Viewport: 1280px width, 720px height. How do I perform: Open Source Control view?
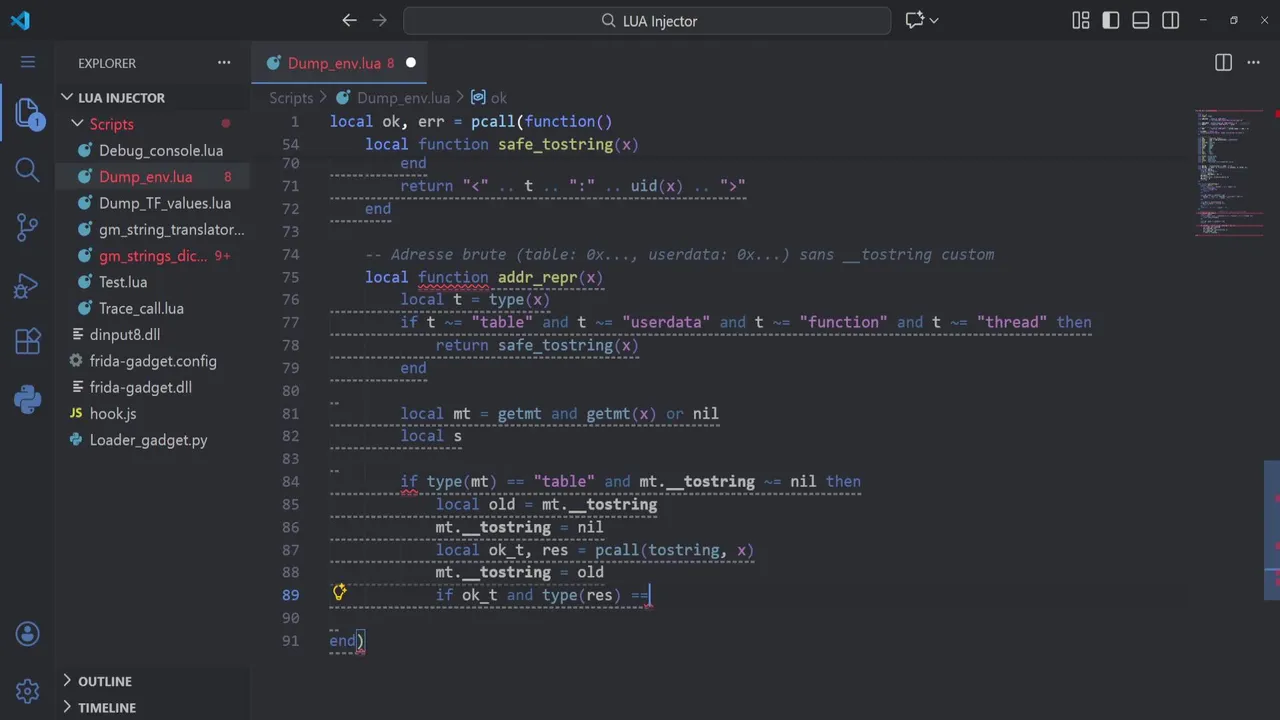click(x=27, y=227)
